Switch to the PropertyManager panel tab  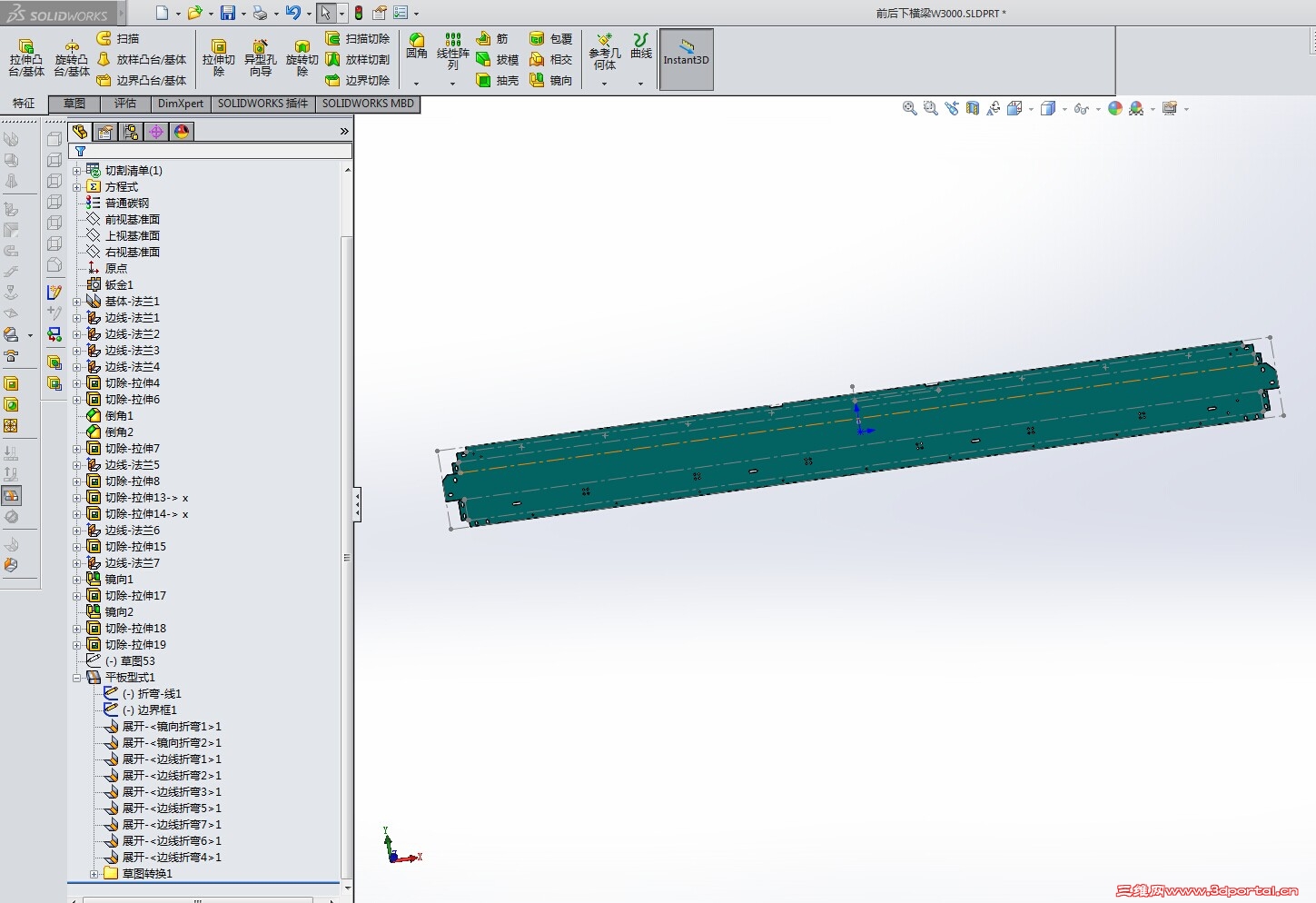click(105, 132)
